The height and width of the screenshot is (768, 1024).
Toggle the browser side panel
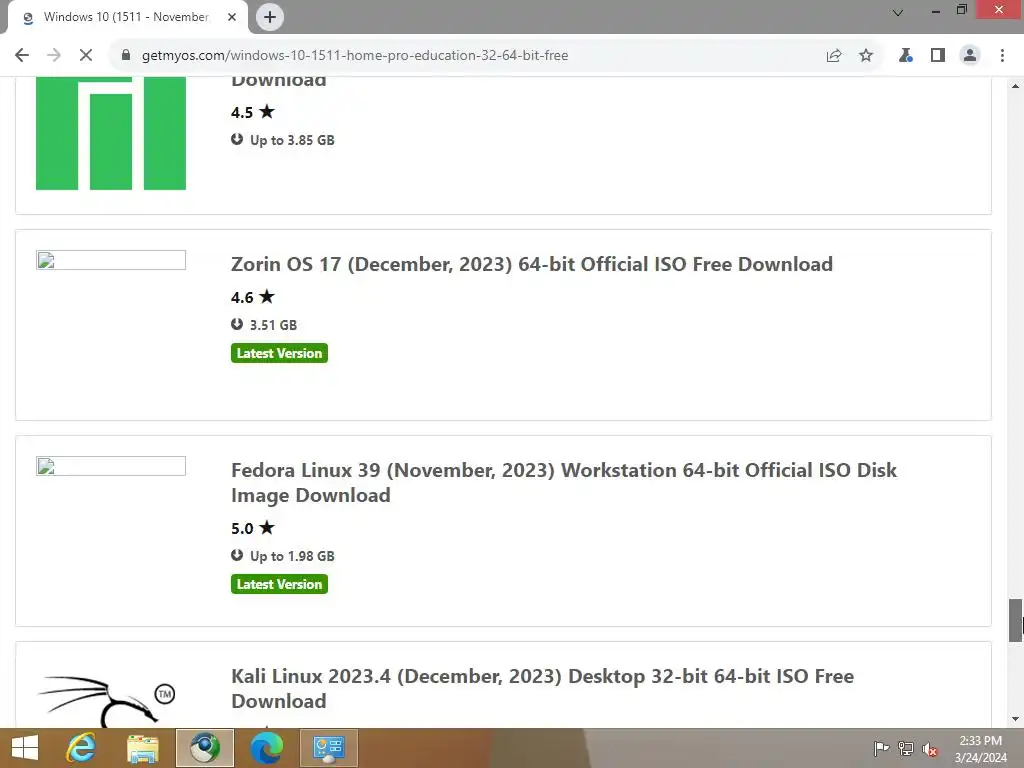tap(938, 56)
